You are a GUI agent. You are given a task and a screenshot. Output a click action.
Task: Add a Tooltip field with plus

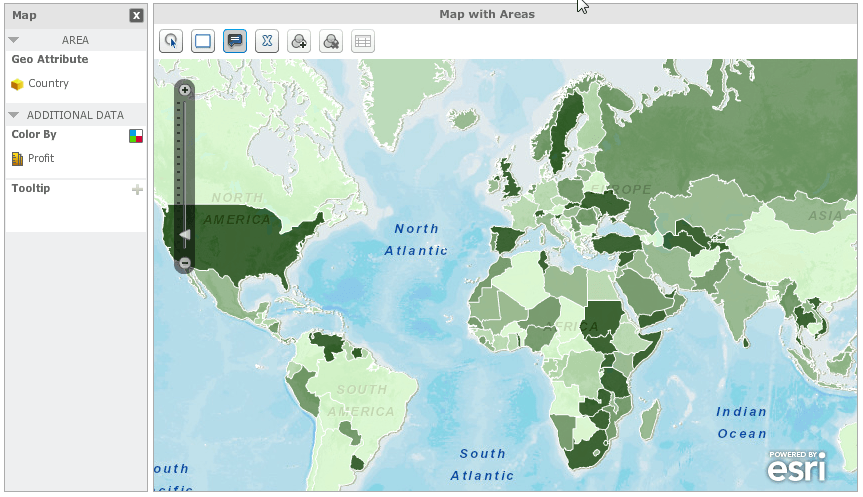point(138,190)
